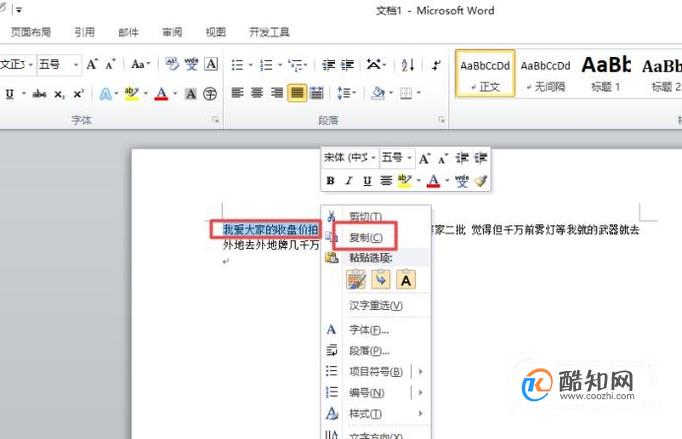Image resolution: width=682 pixels, height=439 pixels.
Task: Expand the 项目符号(B) submenu
Action: (376, 372)
